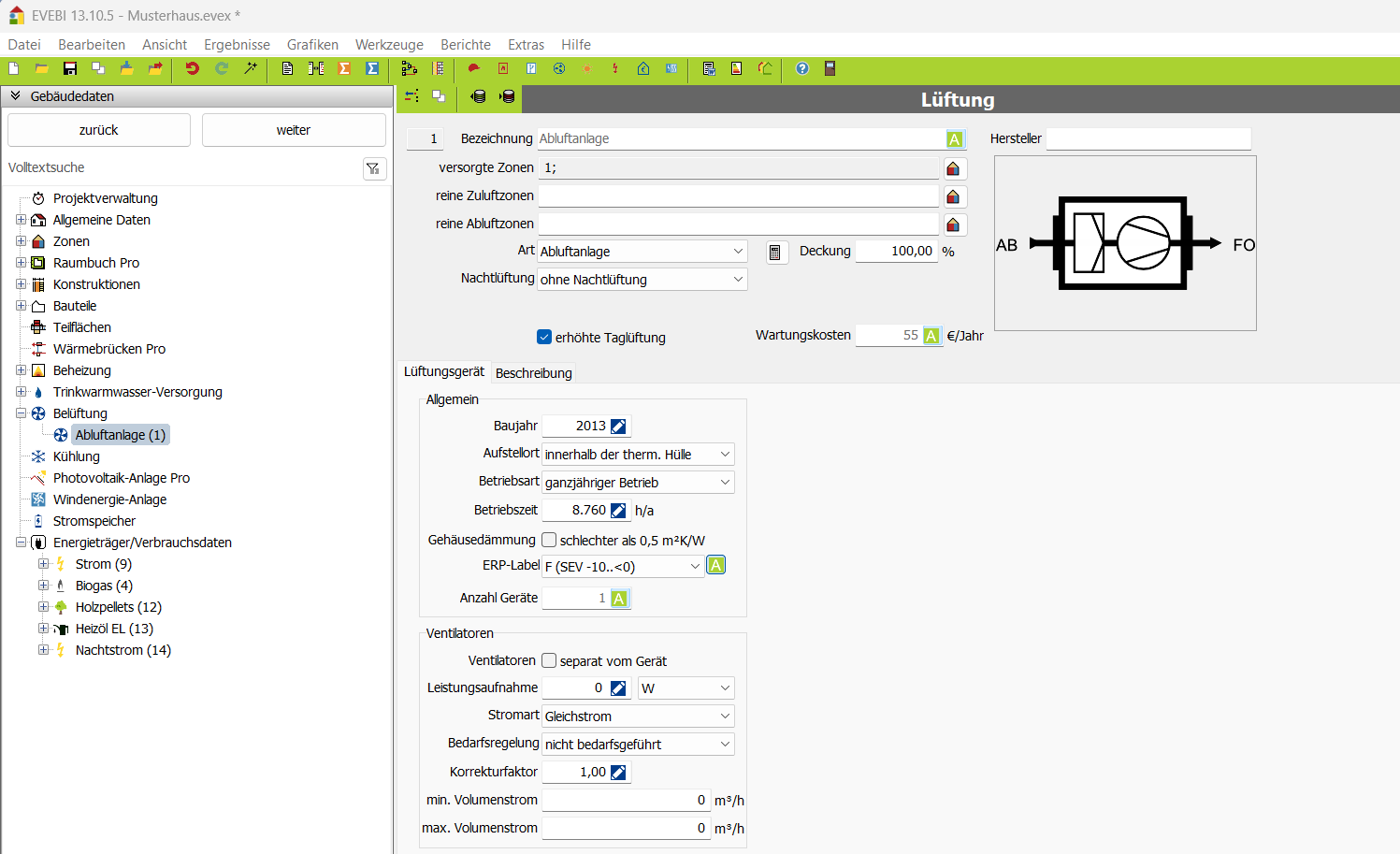
Task: Open the Ergebnisse menu
Action: coord(237,45)
